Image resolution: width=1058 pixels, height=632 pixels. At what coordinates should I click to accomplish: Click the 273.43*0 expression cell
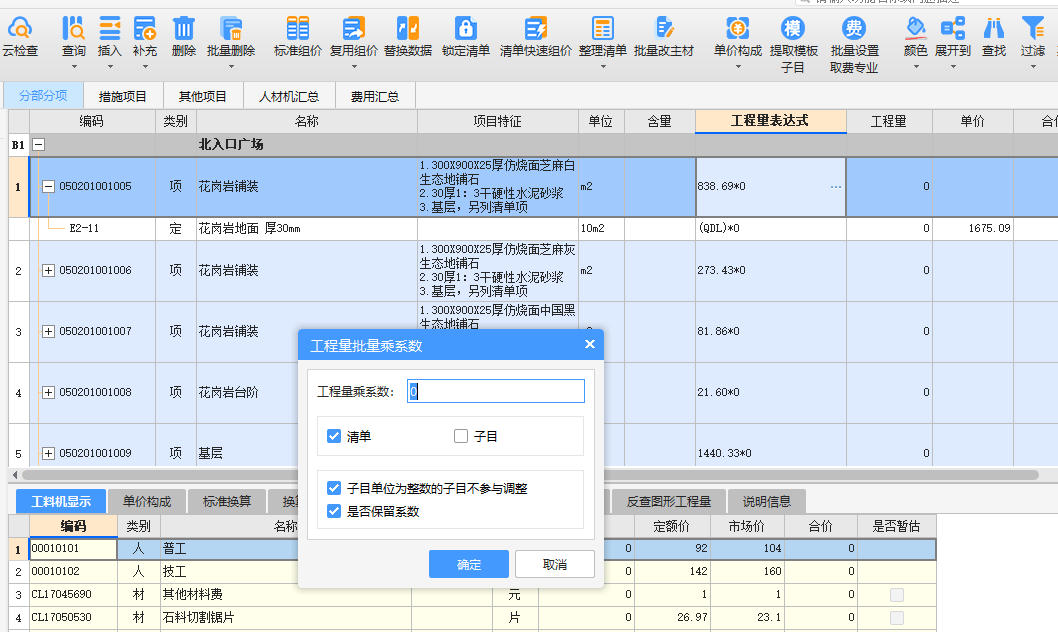(x=771, y=270)
